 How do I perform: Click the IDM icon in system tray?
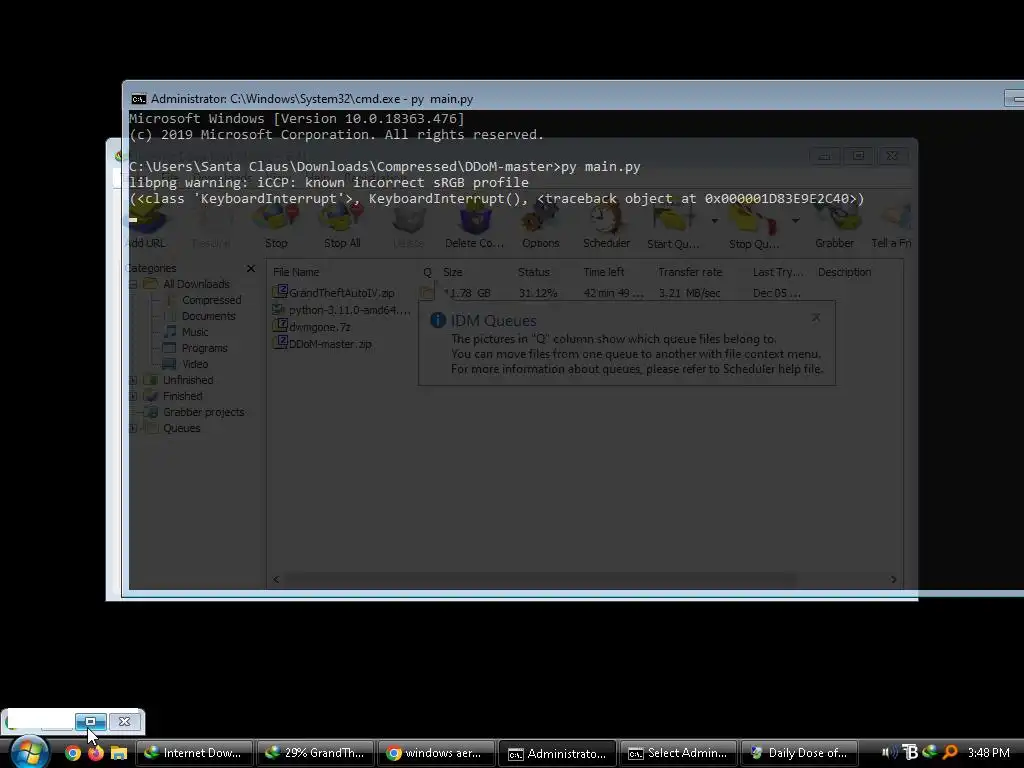coord(930,753)
